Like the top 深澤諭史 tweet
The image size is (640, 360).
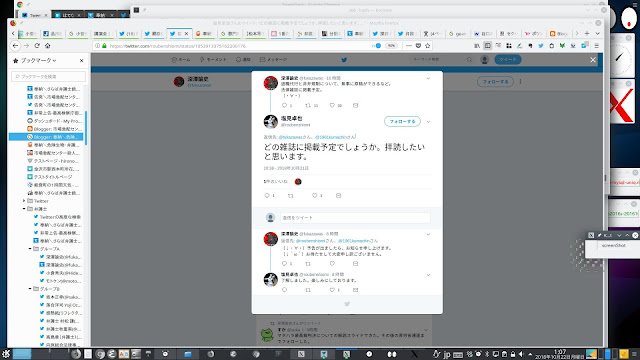332,105
